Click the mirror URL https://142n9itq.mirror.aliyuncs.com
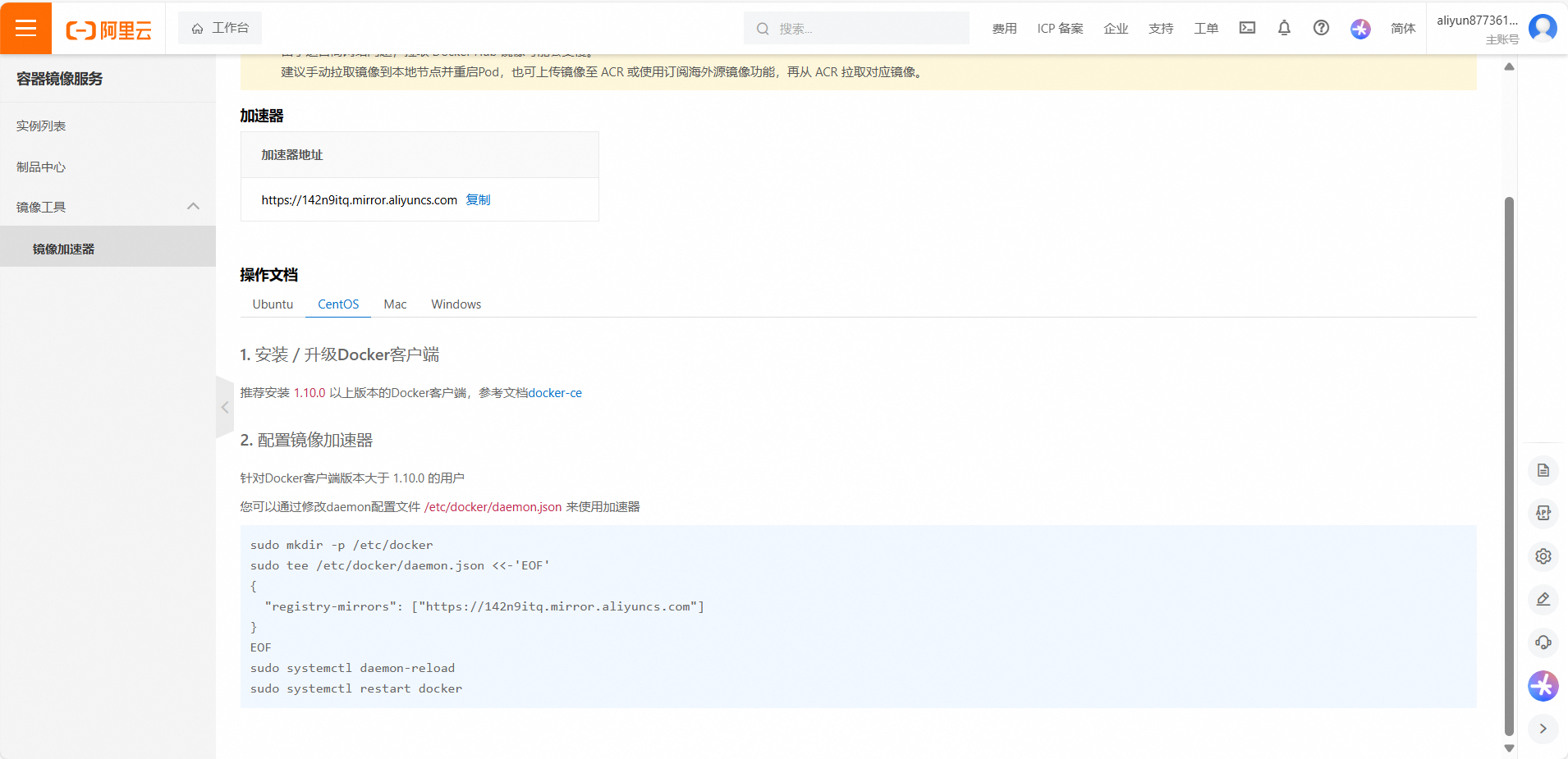Viewport: 1568px width, 759px height. pyautogui.click(x=359, y=199)
